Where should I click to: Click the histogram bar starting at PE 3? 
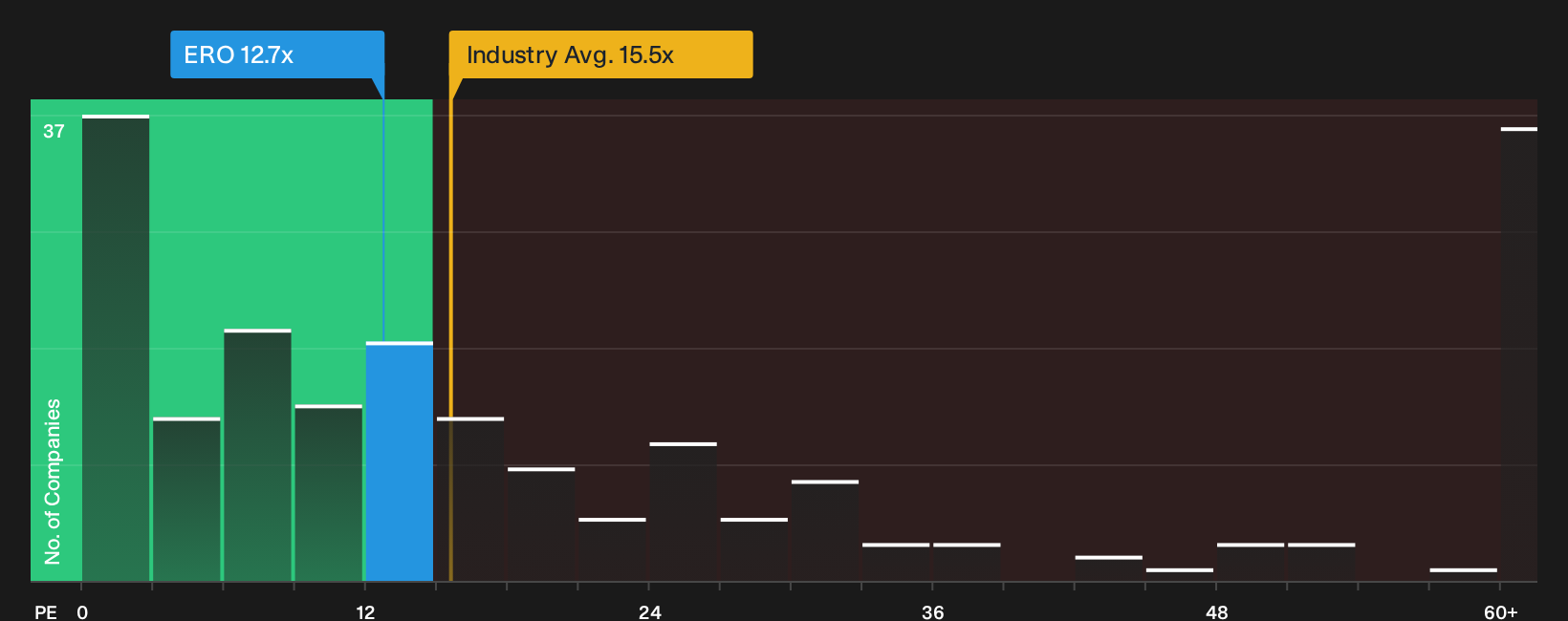pos(186,500)
